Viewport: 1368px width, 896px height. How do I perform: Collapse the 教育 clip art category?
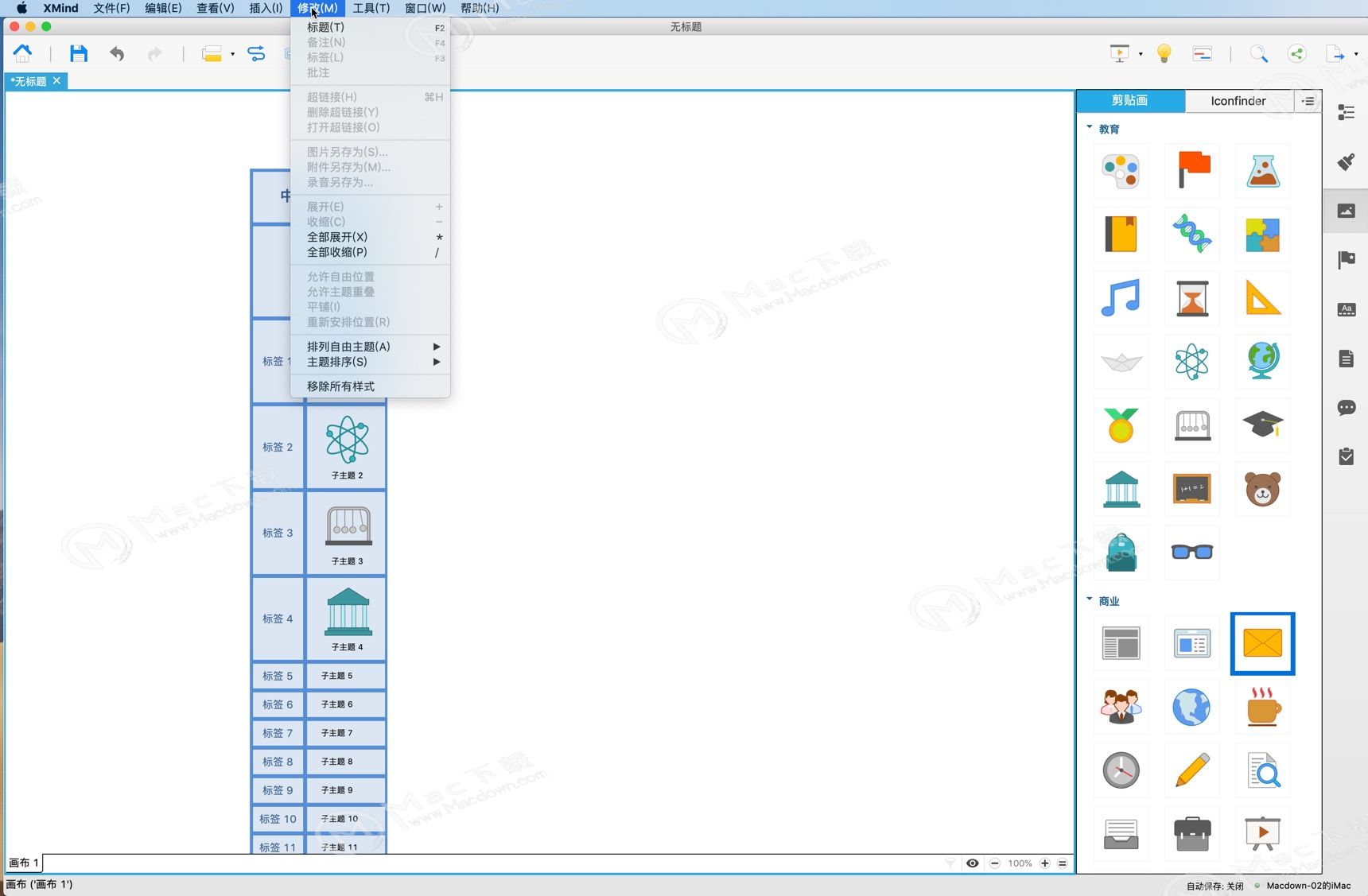pyautogui.click(x=1089, y=127)
